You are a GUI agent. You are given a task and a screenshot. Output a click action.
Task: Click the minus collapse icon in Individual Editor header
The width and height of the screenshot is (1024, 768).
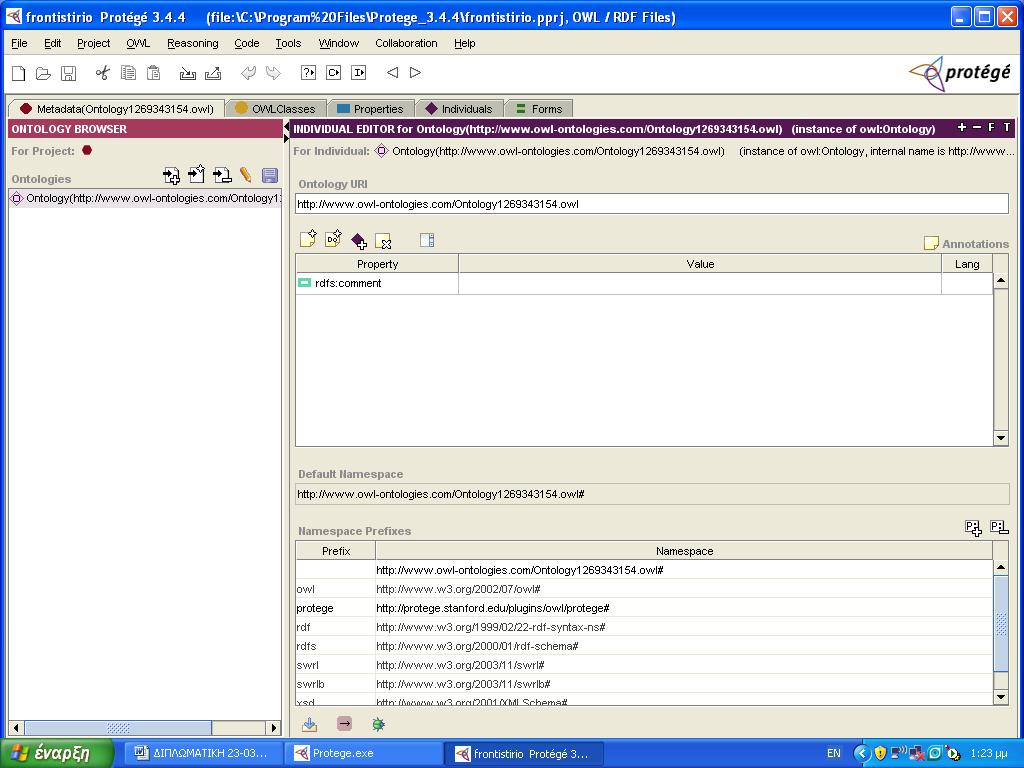click(x=977, y=127)
